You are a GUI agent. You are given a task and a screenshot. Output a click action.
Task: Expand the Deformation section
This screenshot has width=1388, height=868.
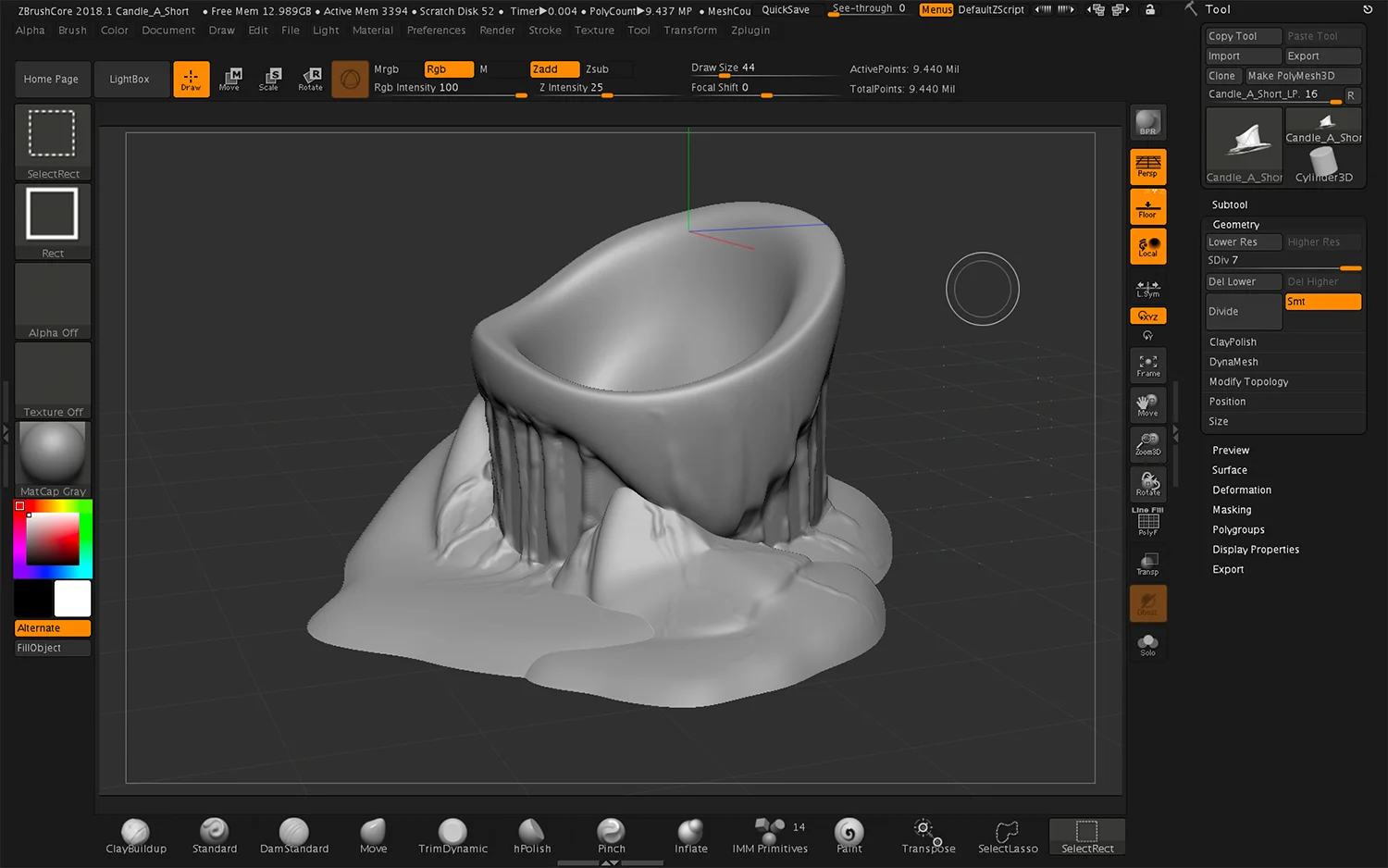tap(1242, 490)
